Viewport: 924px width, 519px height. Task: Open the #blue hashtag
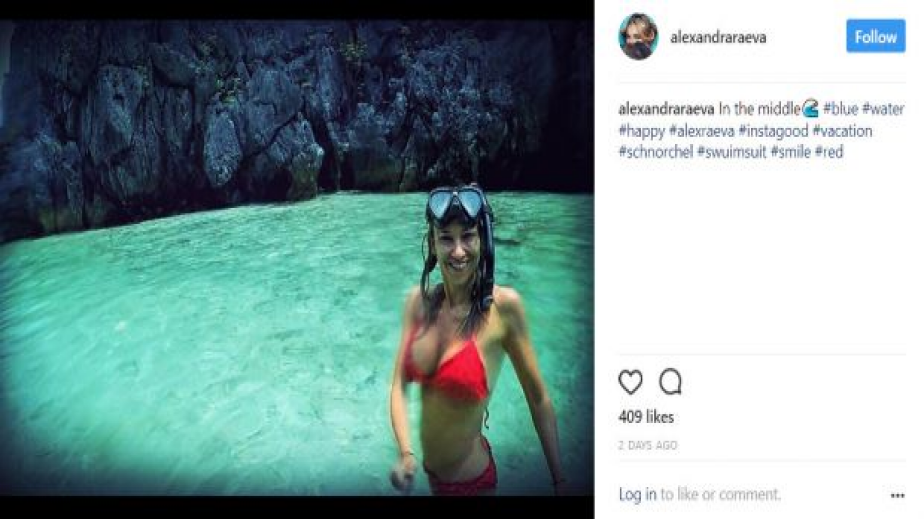[840, 109]
